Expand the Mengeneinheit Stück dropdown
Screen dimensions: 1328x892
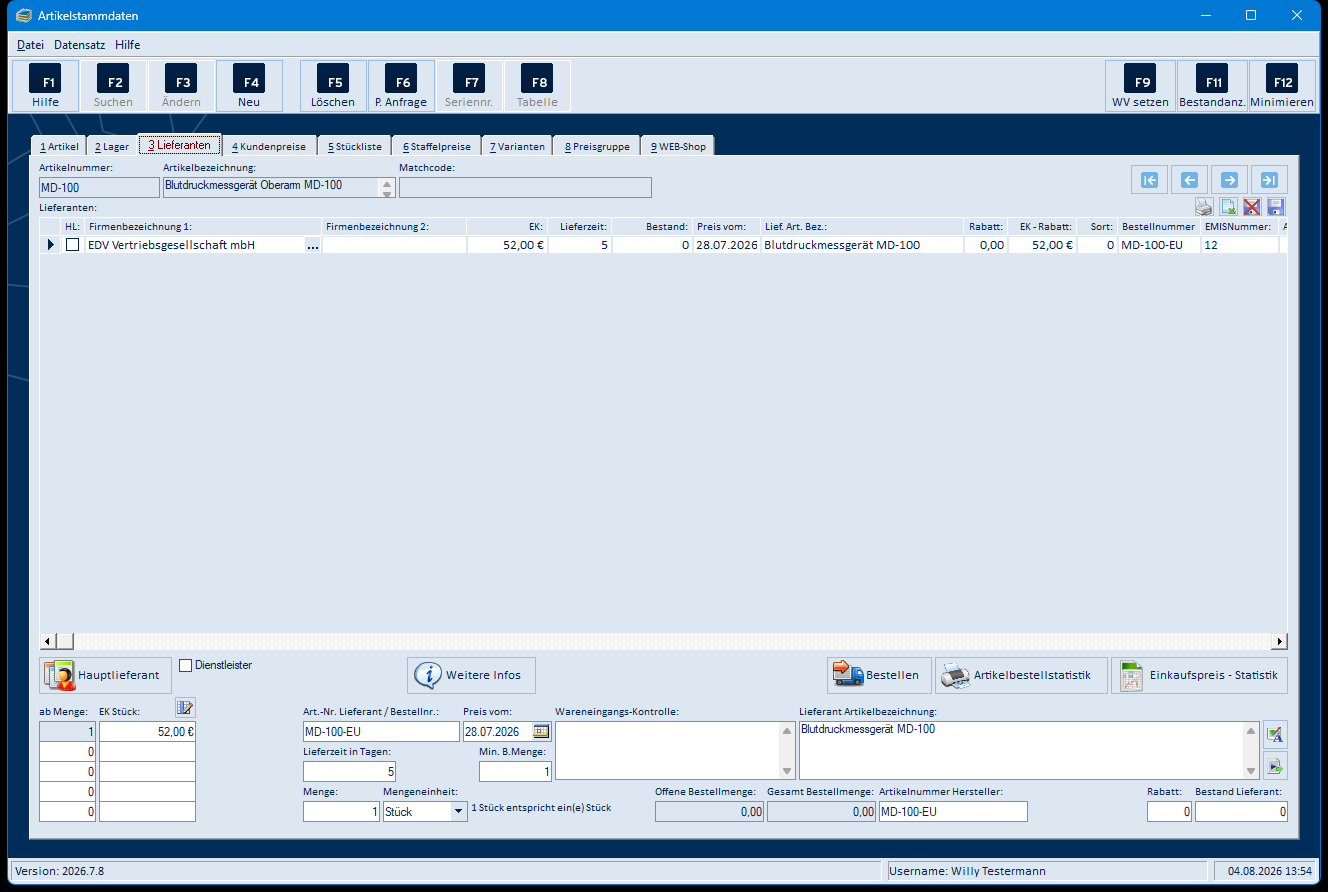point(459,812)
